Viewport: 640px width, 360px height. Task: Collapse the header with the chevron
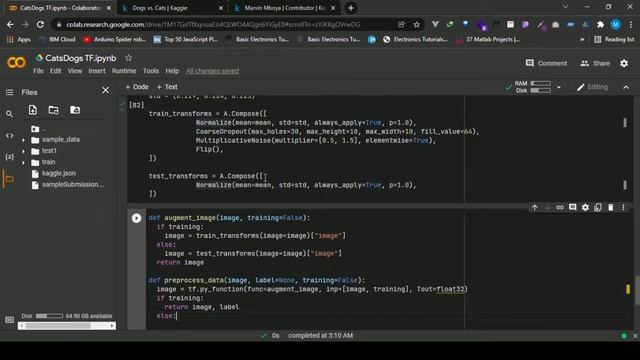[626, 87]
